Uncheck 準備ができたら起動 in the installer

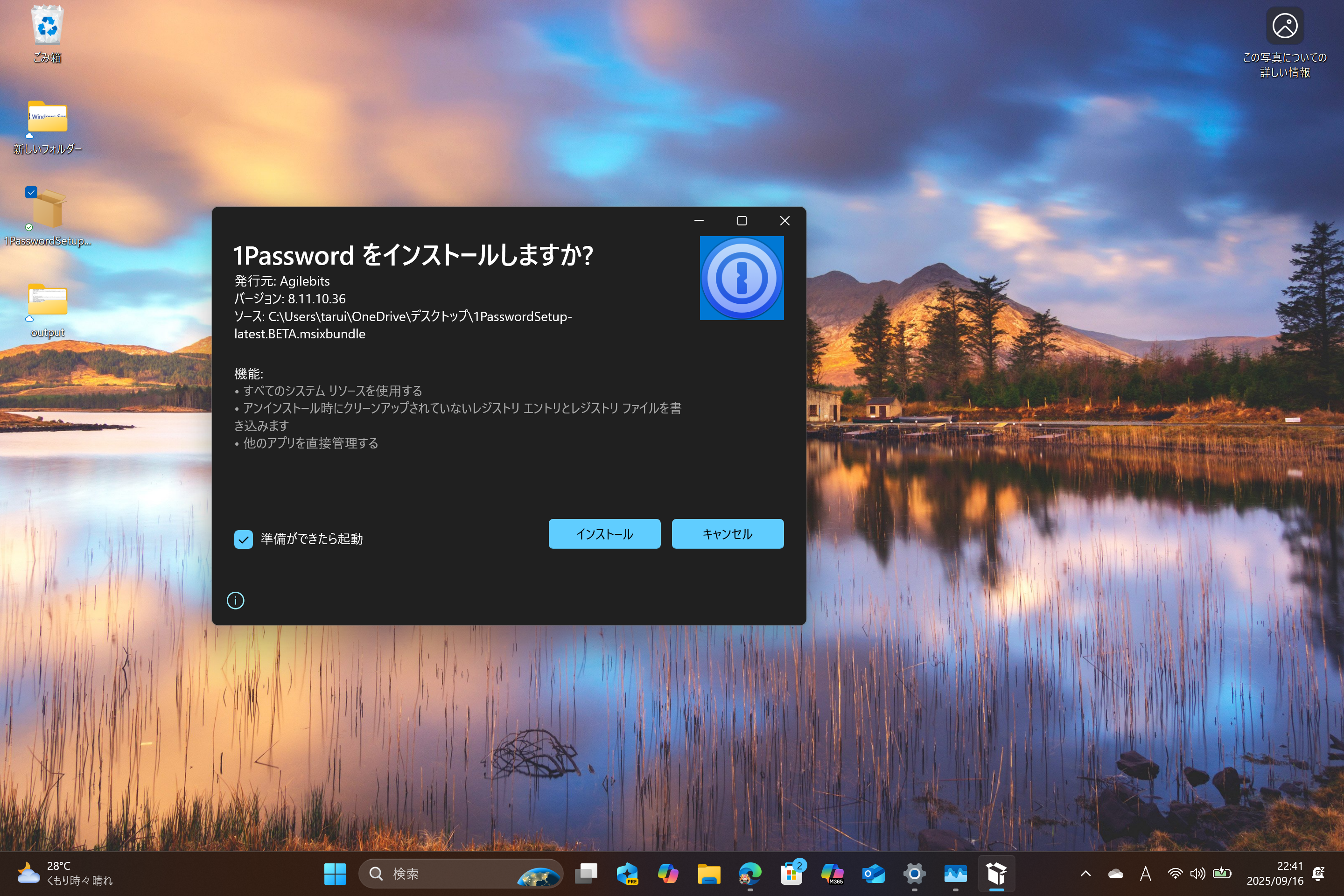(244, 539)
